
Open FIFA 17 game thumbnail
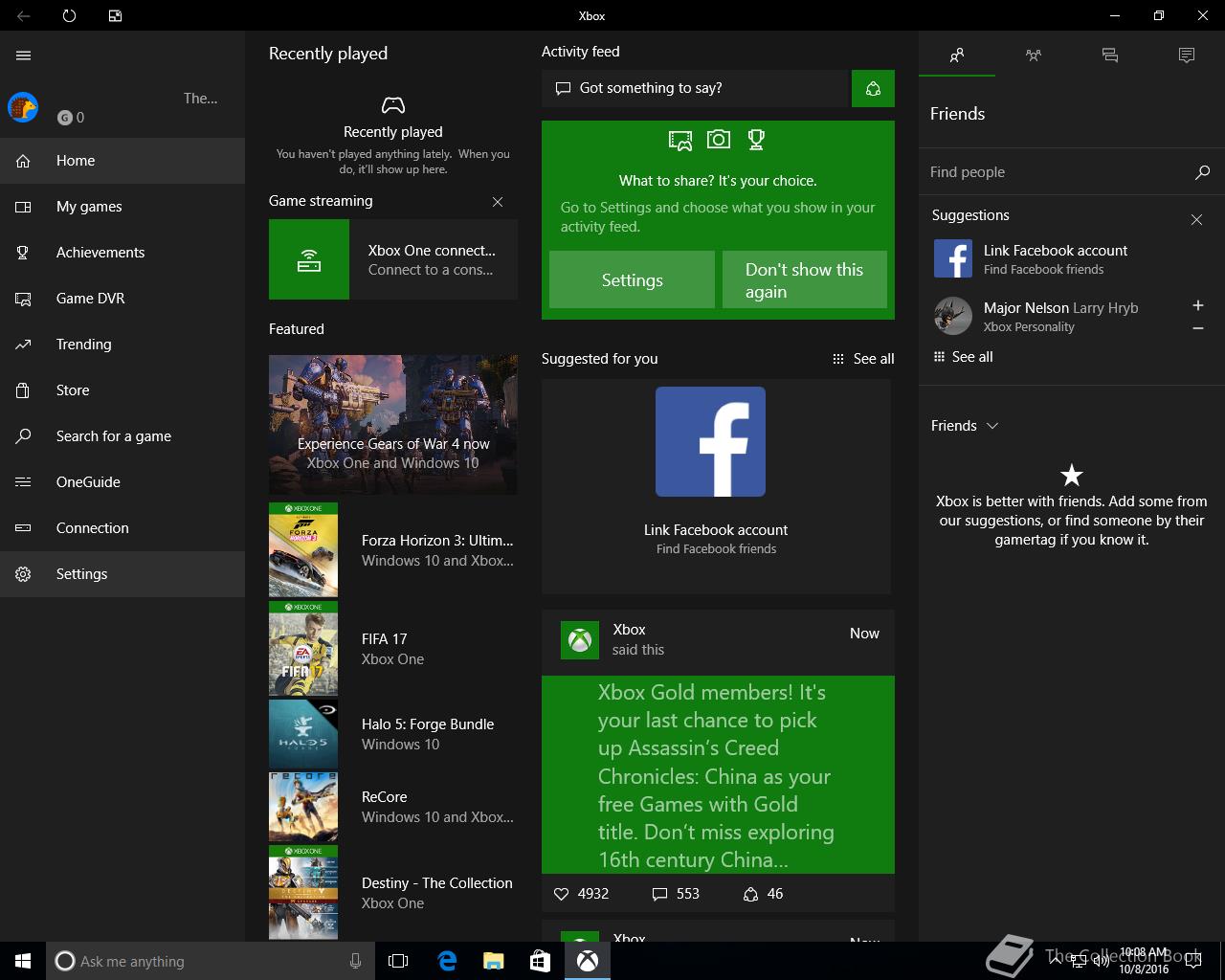[x=303, y=648]
